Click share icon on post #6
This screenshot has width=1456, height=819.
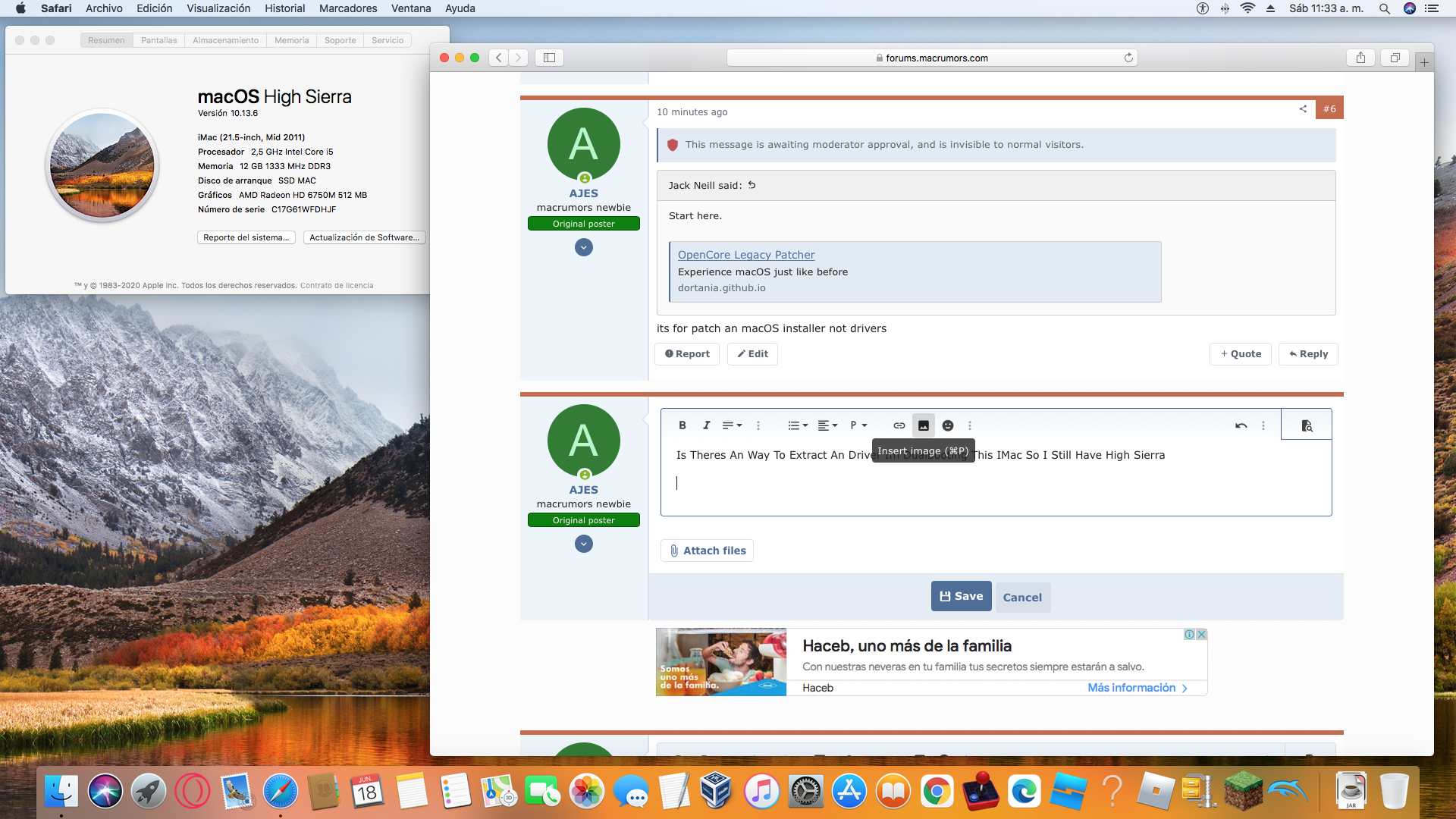(1303, 109)
